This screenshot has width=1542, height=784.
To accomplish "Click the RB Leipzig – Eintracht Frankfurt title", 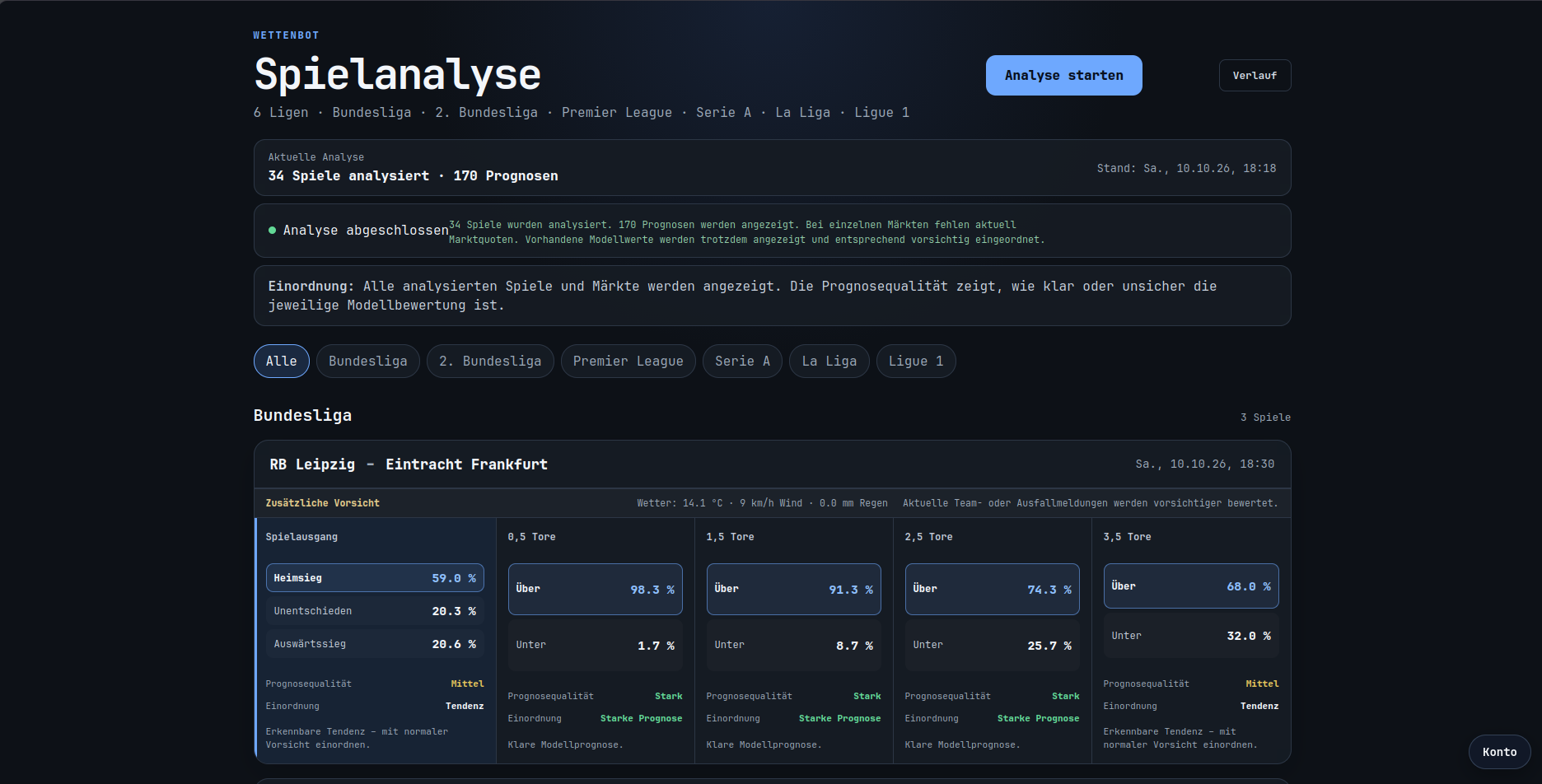I will pos(409,464).
